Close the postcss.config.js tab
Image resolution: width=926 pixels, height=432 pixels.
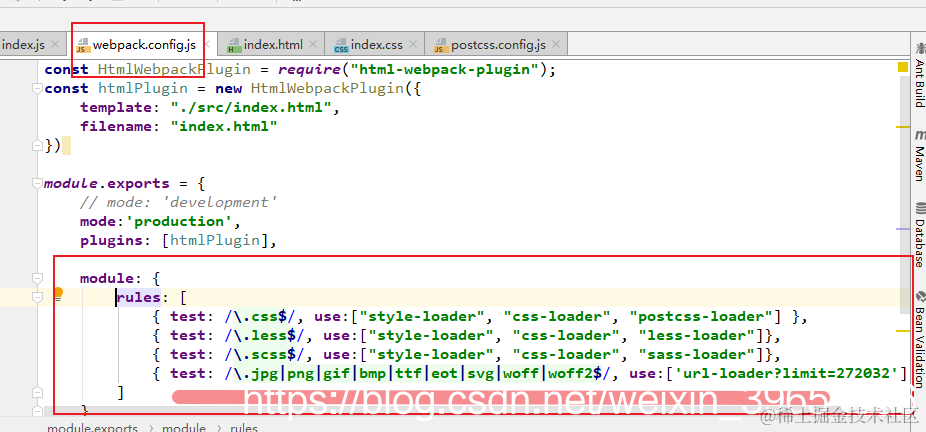(557, 44)
